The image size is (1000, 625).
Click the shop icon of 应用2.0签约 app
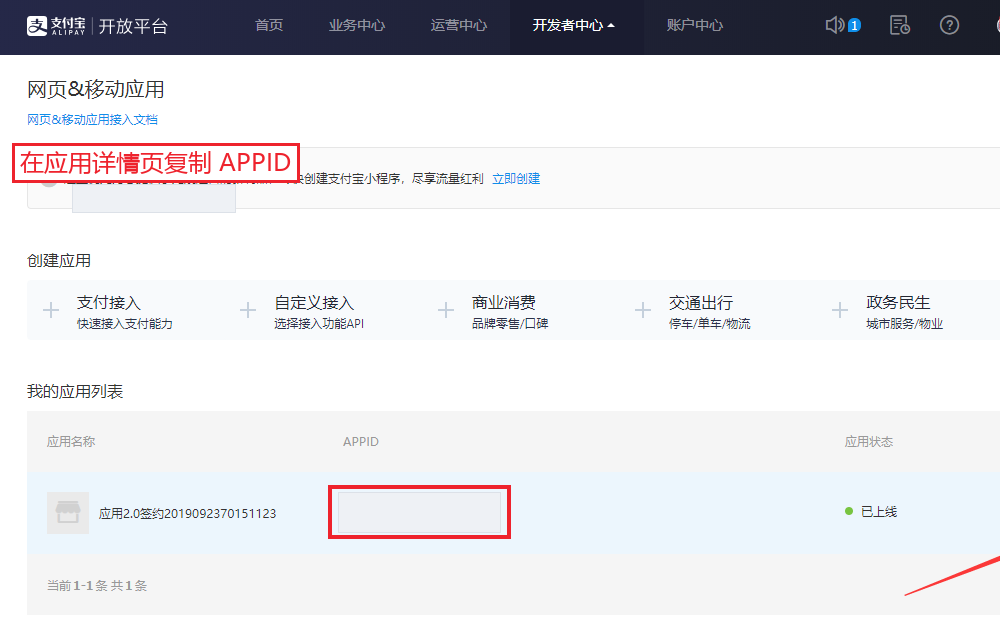68,513
